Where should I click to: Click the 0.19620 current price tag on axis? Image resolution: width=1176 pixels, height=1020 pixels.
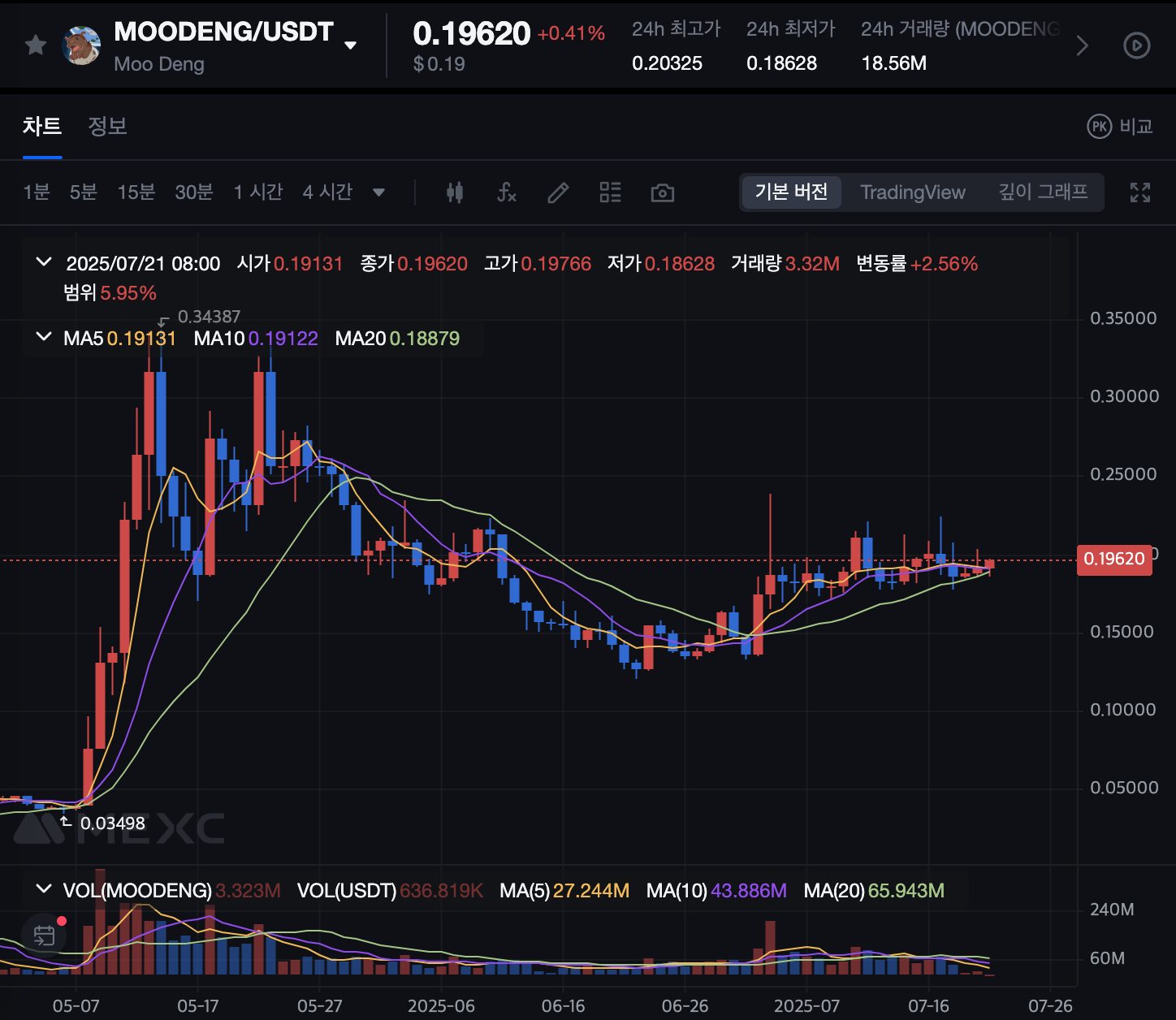[1114, 559]
